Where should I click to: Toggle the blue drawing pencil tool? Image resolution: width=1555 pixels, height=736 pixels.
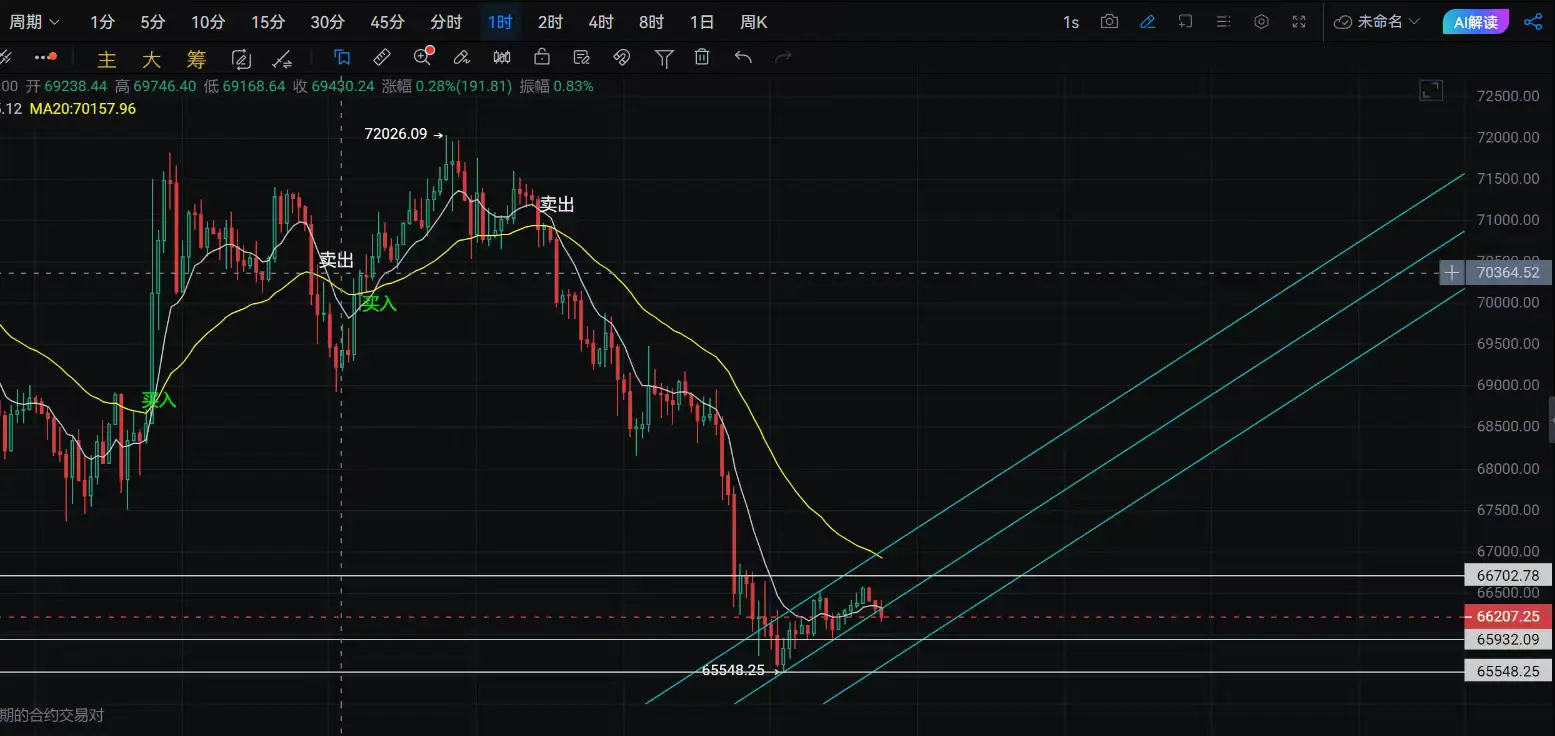click(1147, 22)
